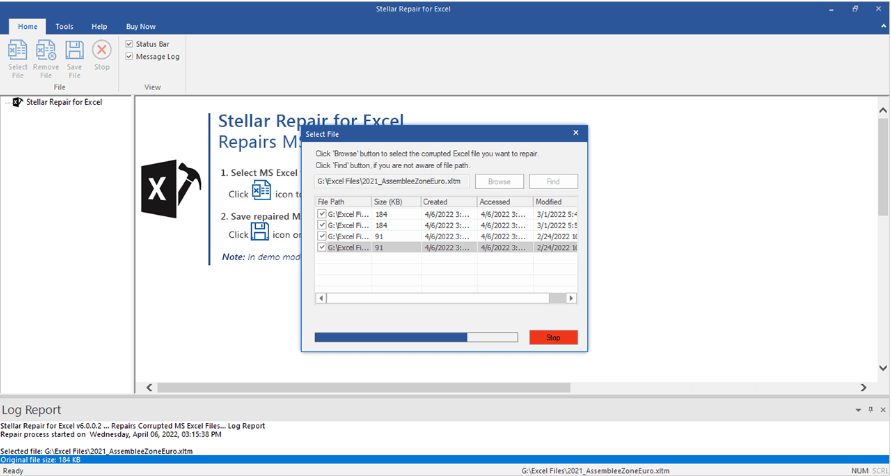
Task: Click the red Stop button
Action: pos(553,337)
